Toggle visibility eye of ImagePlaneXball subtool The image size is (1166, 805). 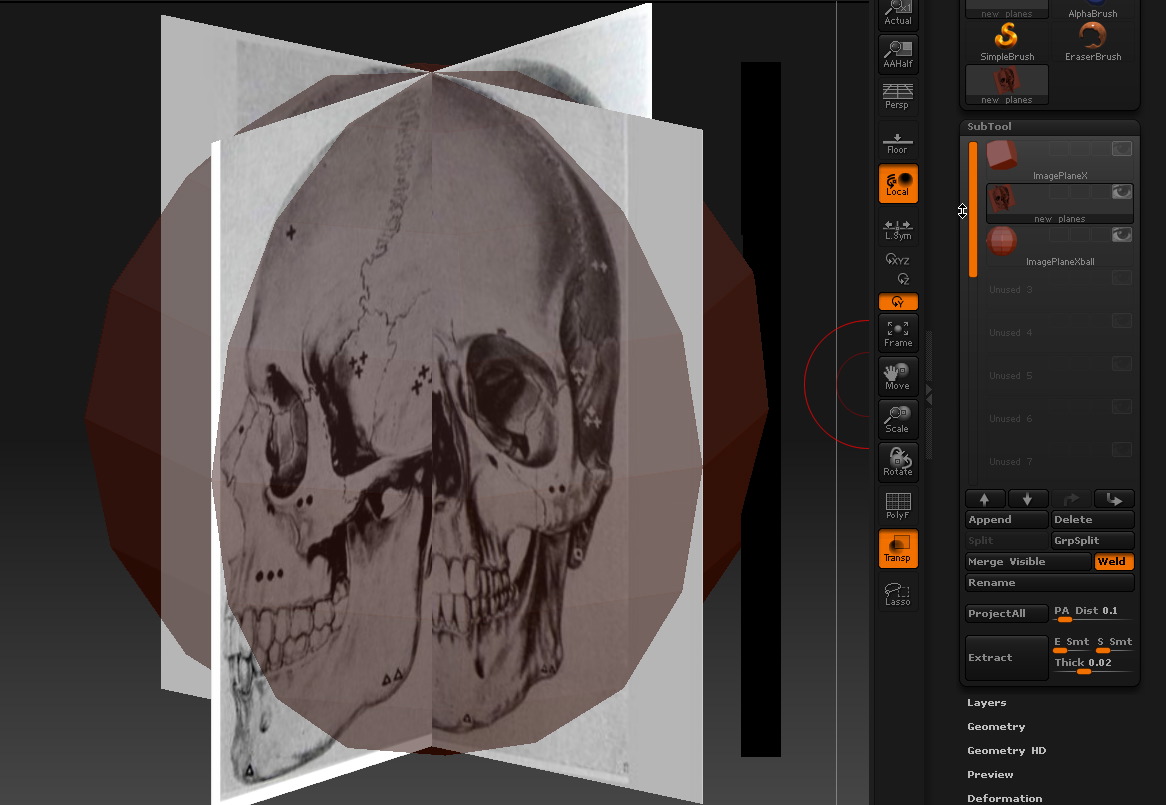click(1121, 235)
